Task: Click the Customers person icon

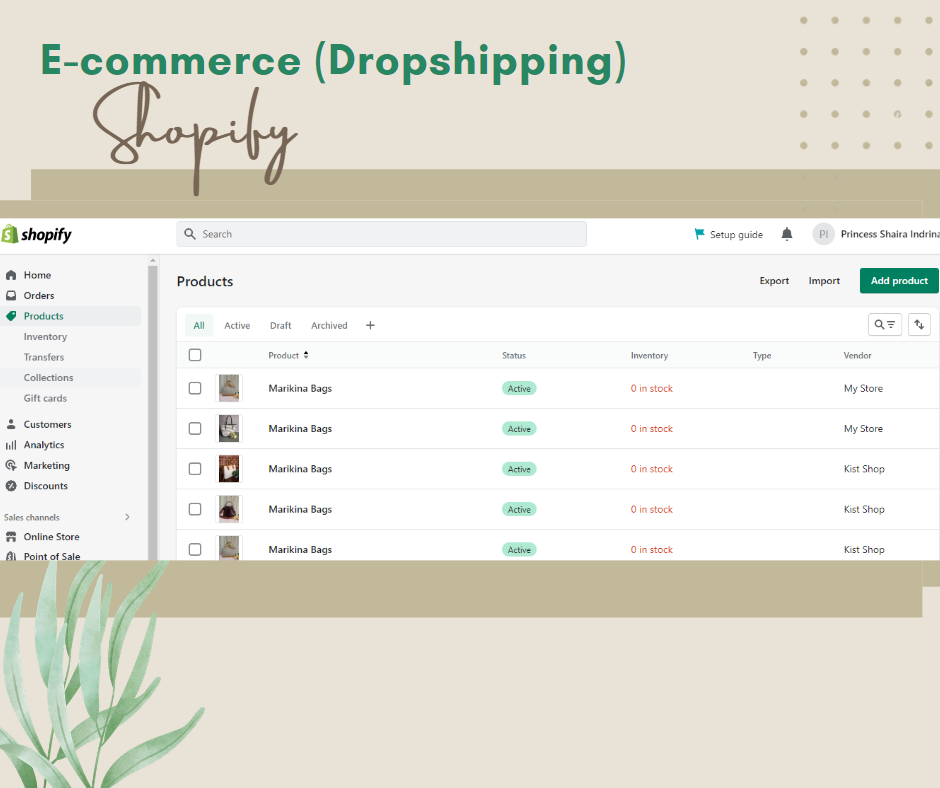Action: pyautogui.click(x=11, y=425)
